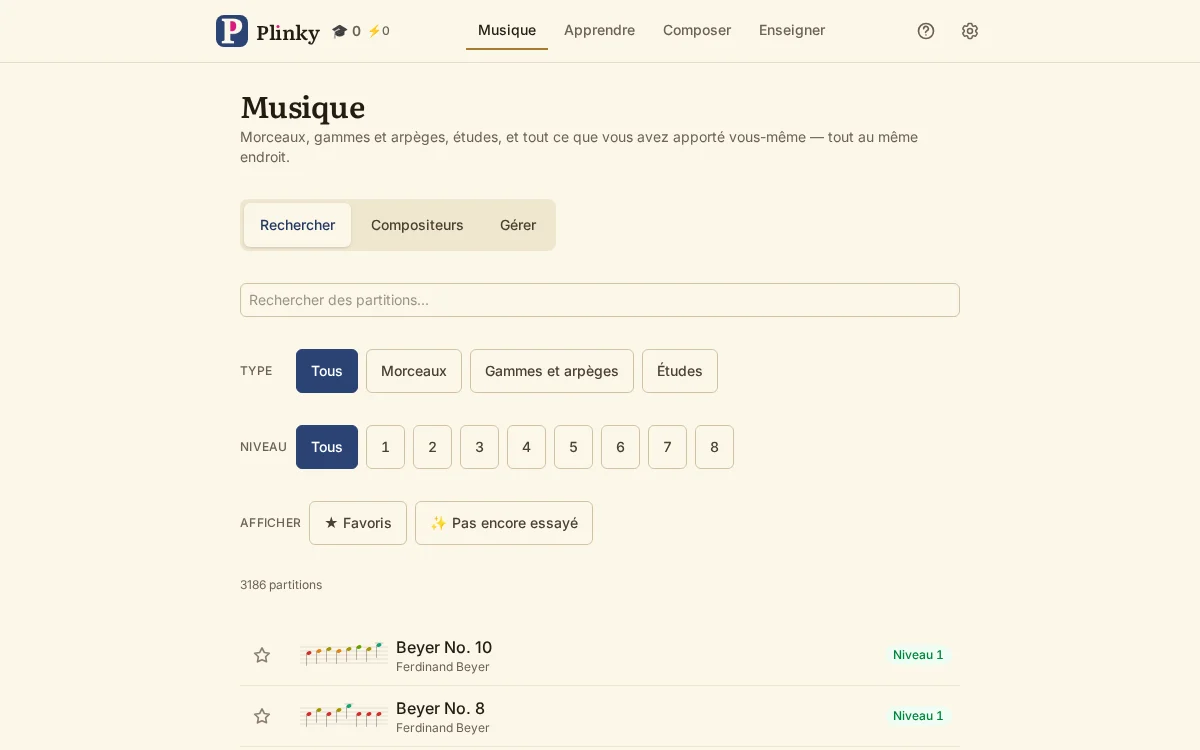Click the 3186 partitions count
Viewport: 1200px width, 750px height.
pos(281,585)
